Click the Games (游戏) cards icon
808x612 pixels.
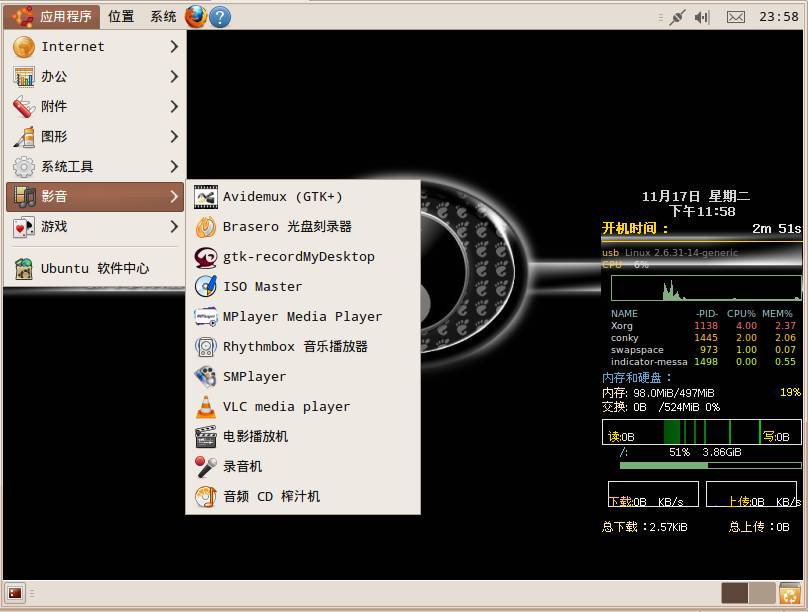(x=24, y=227)
